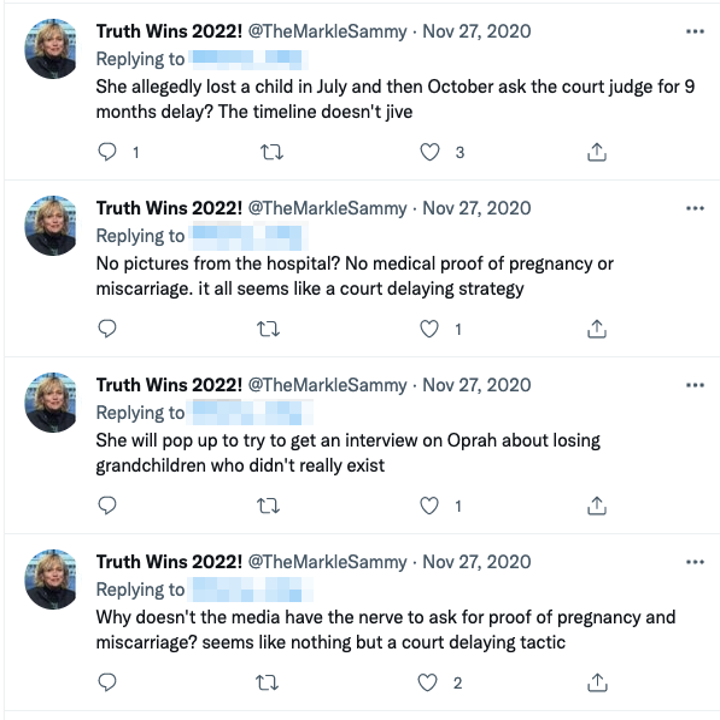Screen dimensions: 720x720
Task: Retweet the tweet about hospital pictures
Action: (x=271, y=328)
